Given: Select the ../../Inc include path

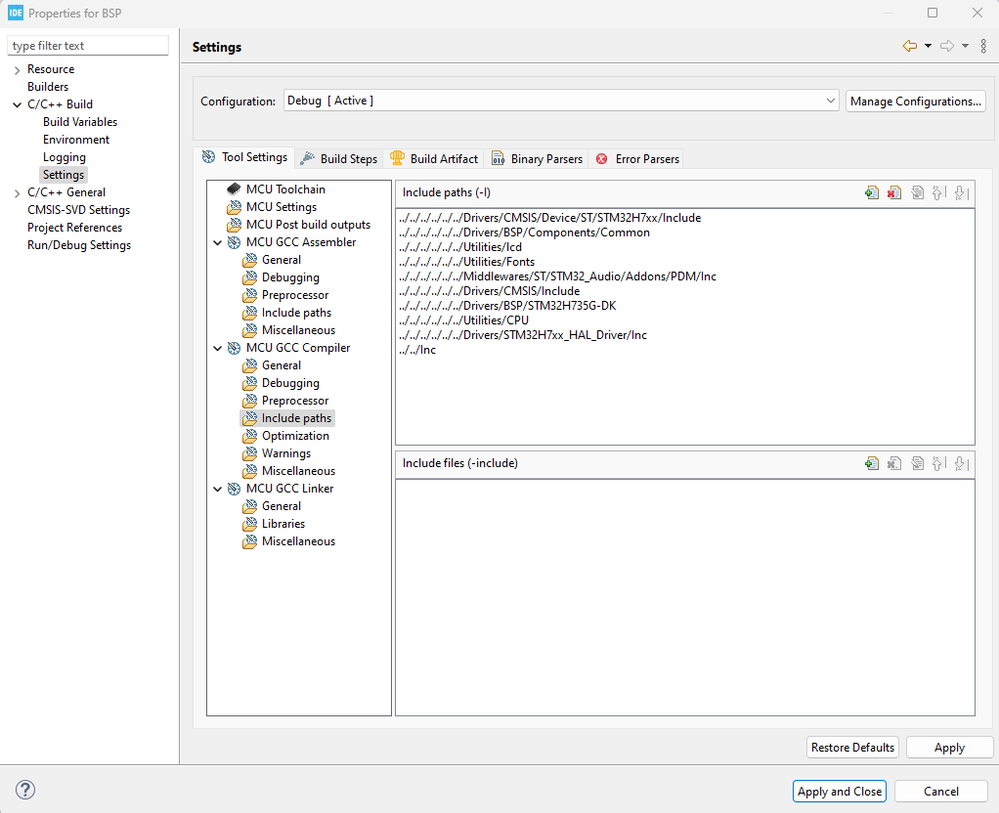Looking at the screenshot, I should point(417,350).
